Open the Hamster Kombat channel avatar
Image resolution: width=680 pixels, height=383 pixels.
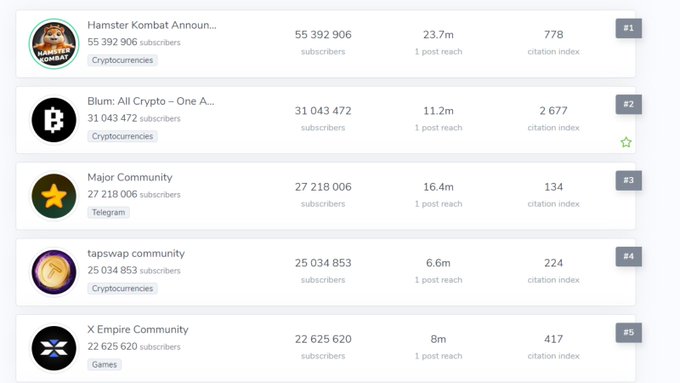click(x=54, y=44)
